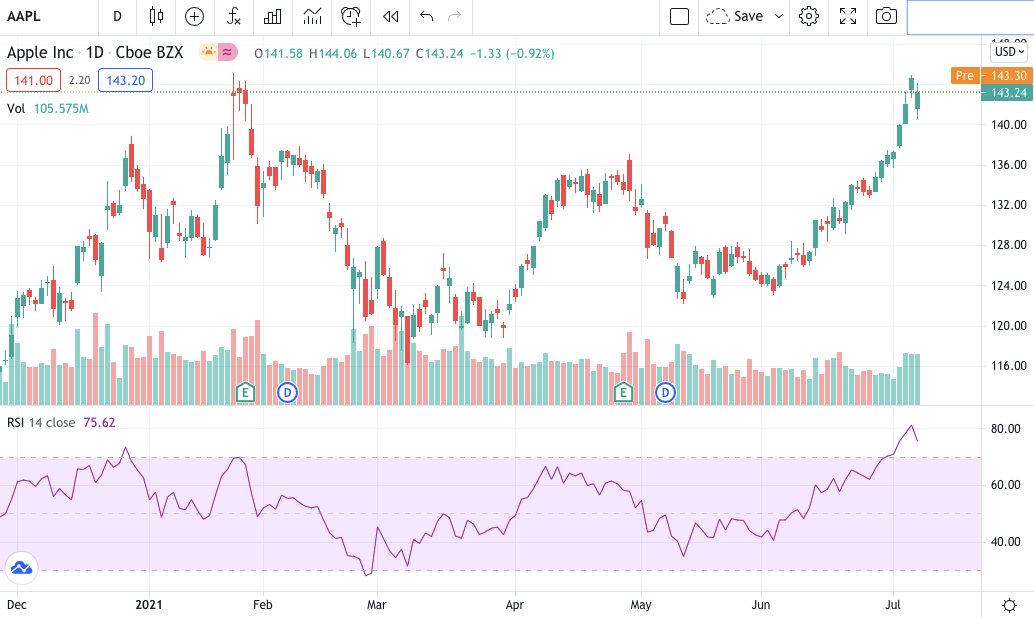Image resolution: width=1034 pixels, height=618 pixels.
Task: Expand the Save dropdown arrow
Action: (x=779, y=16)
